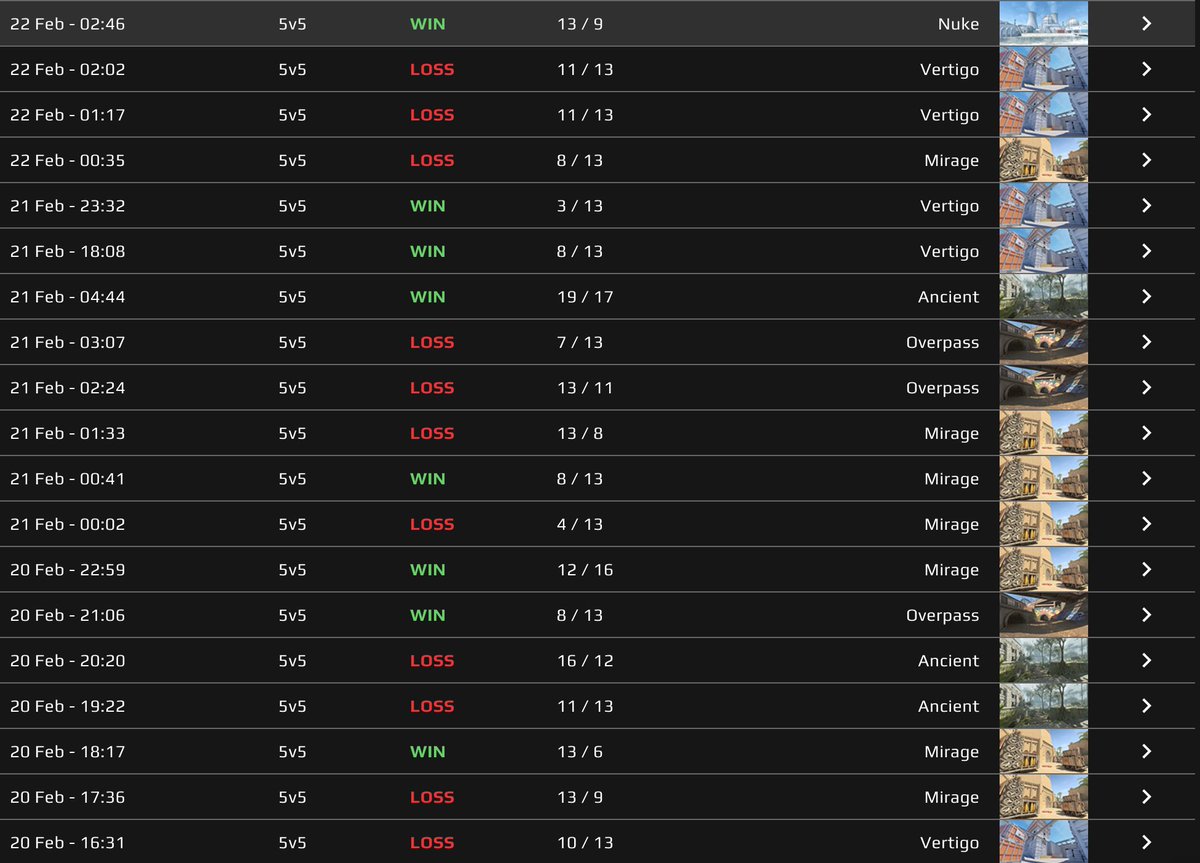Image resolution: width=1200 pixels, height=863 pixels.
Task: Click arrow icon on 20 Feb 21:06 row
Action: tap(1147, 615)
